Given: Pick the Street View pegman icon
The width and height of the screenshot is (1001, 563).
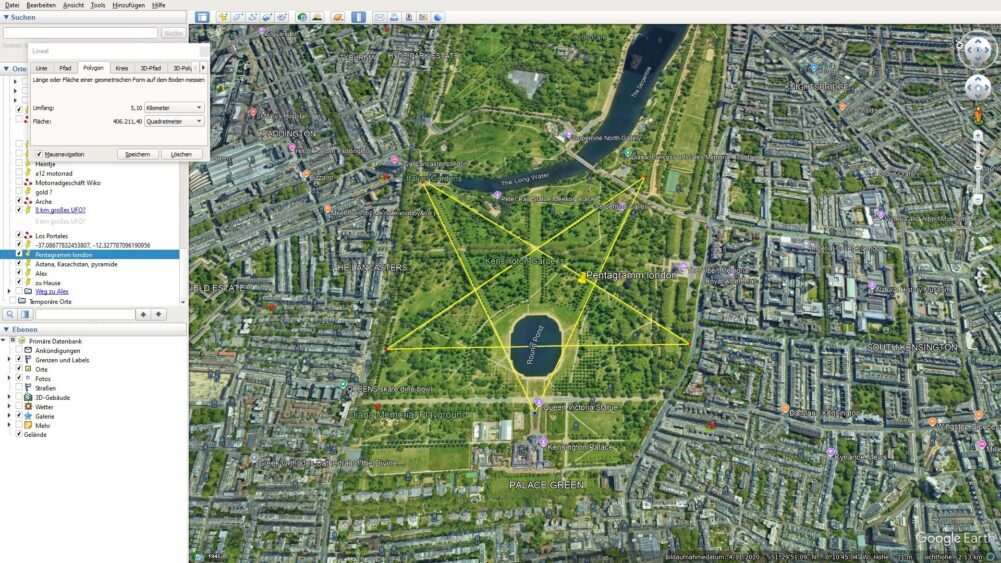Looking at the screenshot, I should [977, 116].
